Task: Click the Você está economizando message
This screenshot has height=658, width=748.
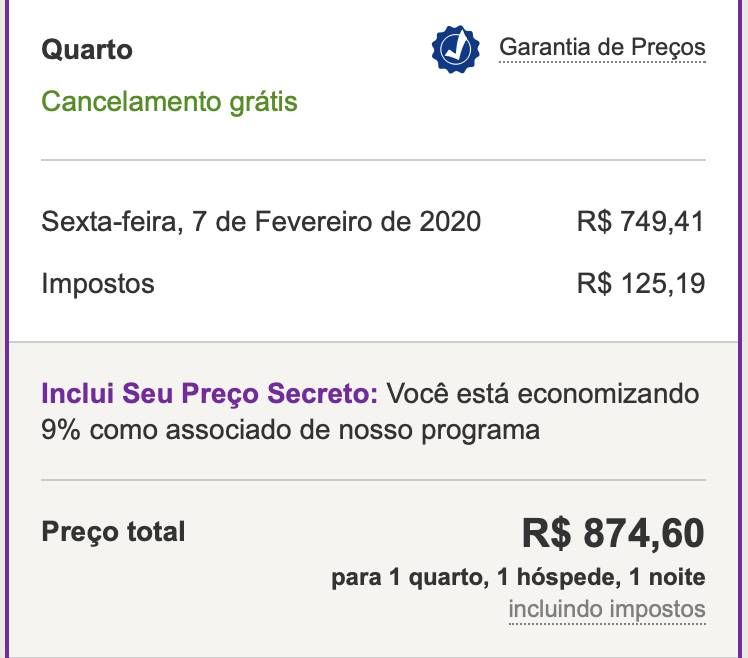Action: pyautogui.click(x=542, y=394)
